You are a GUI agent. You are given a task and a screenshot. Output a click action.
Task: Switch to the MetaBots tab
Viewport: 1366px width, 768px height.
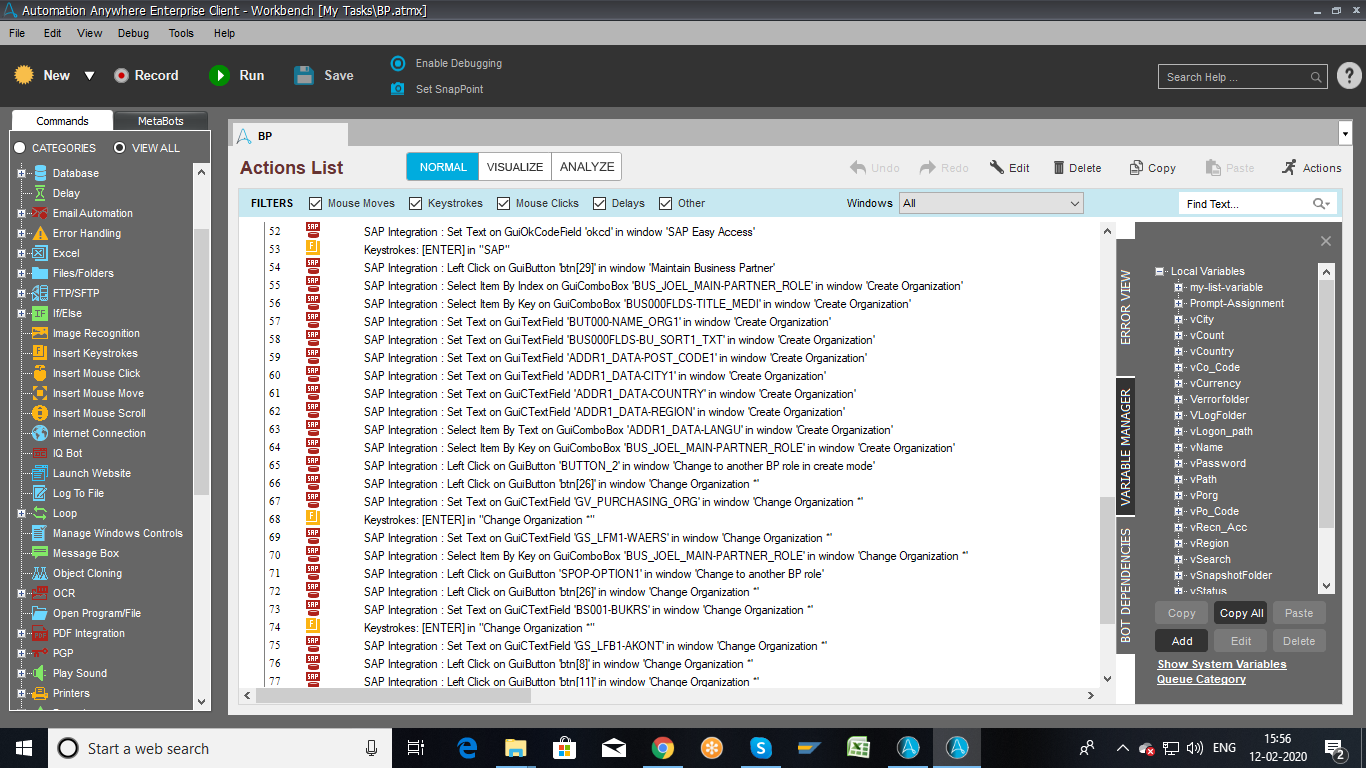(161, 121)
